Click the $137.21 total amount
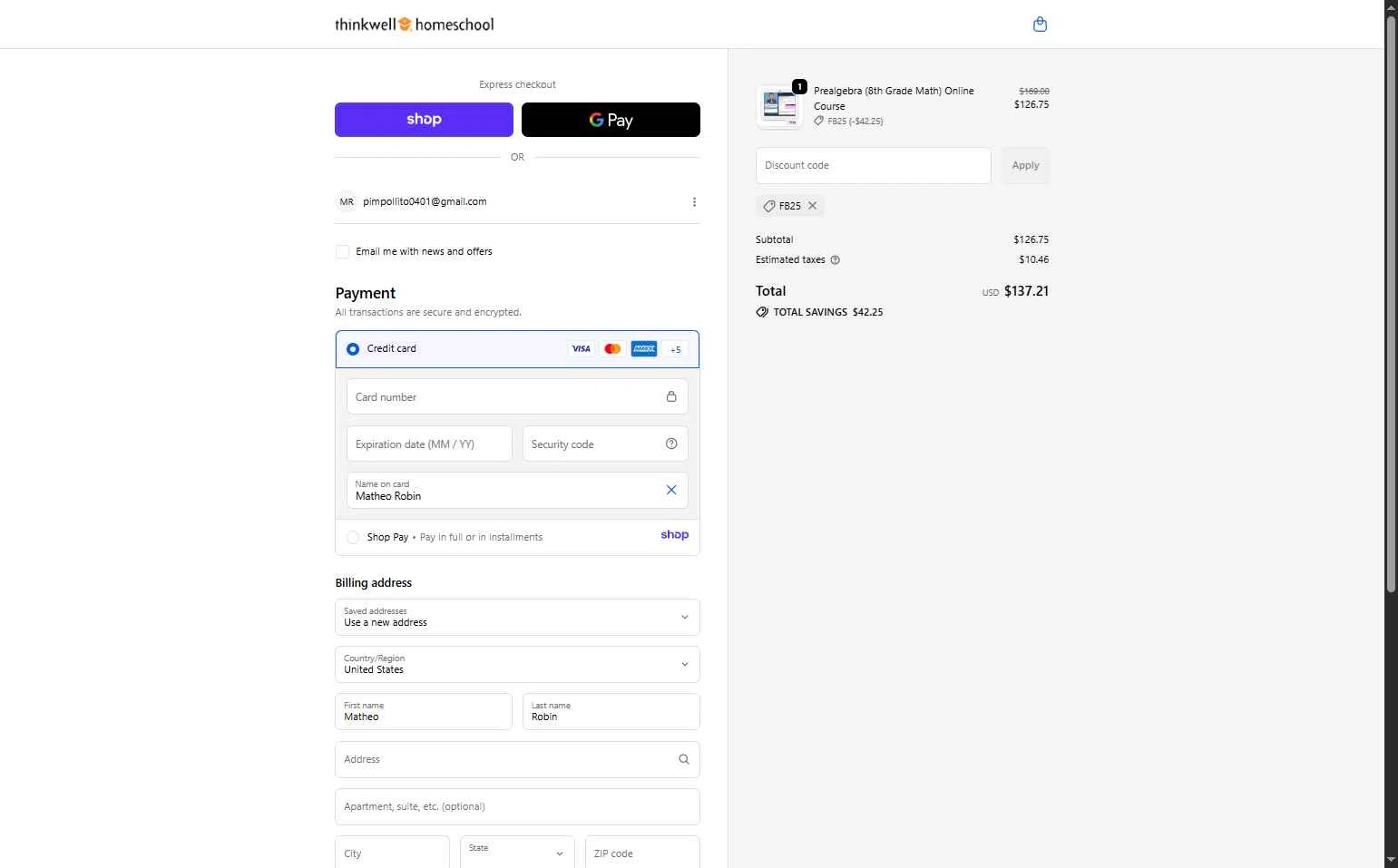Image resolution: width=1398 pixels, height=868 pixels. pyautogui.click(x=1026, y=291)
